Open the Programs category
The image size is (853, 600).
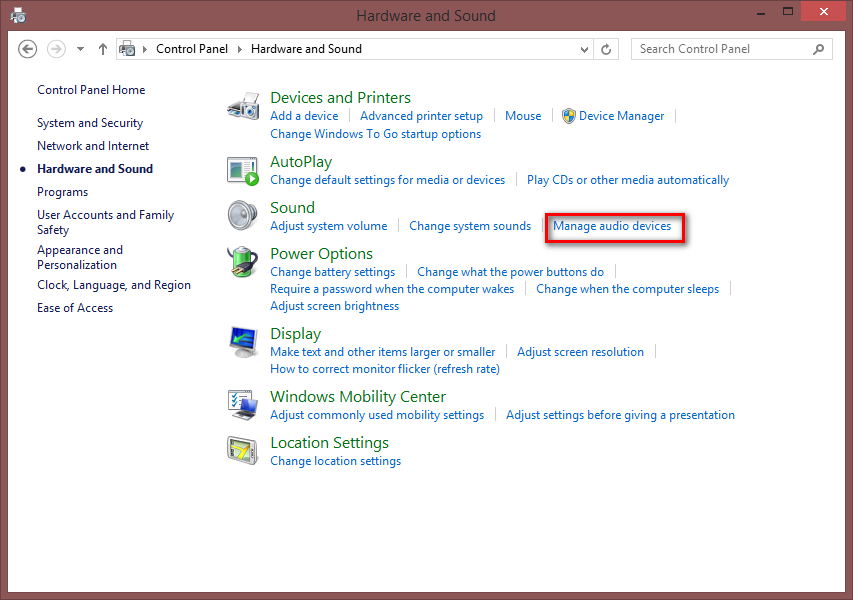pyautogui.click(x=63, y=192)
